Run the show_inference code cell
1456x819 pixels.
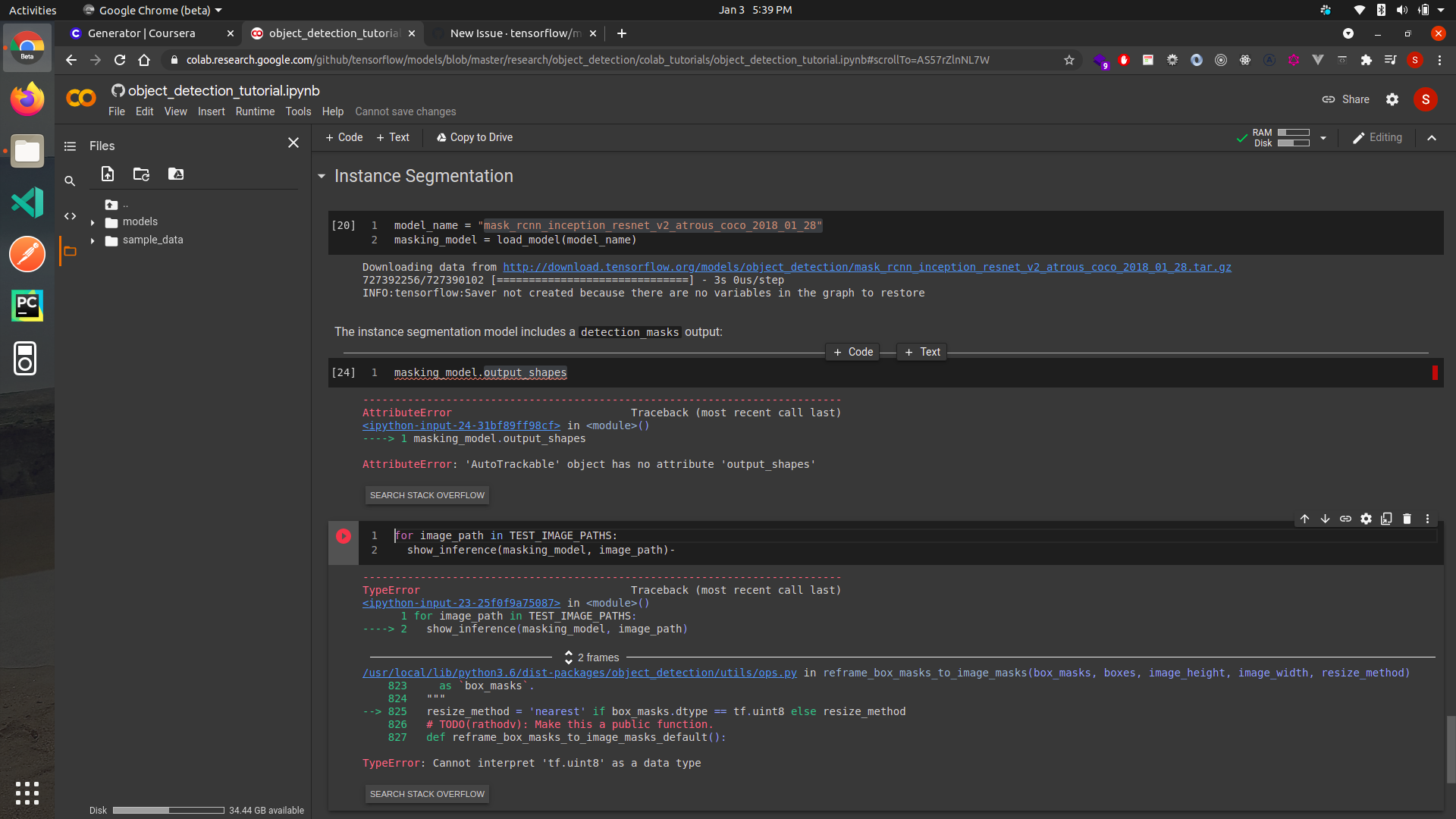344,536
